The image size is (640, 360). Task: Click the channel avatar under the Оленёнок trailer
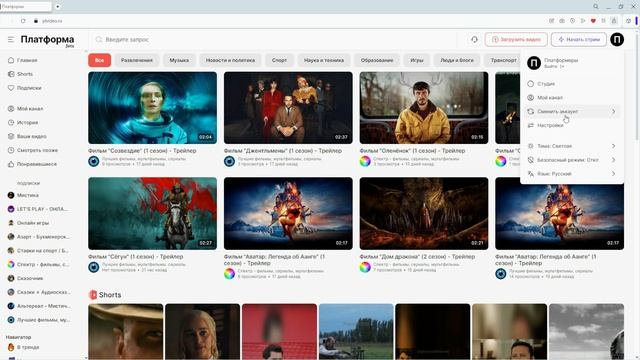(365, 161)
